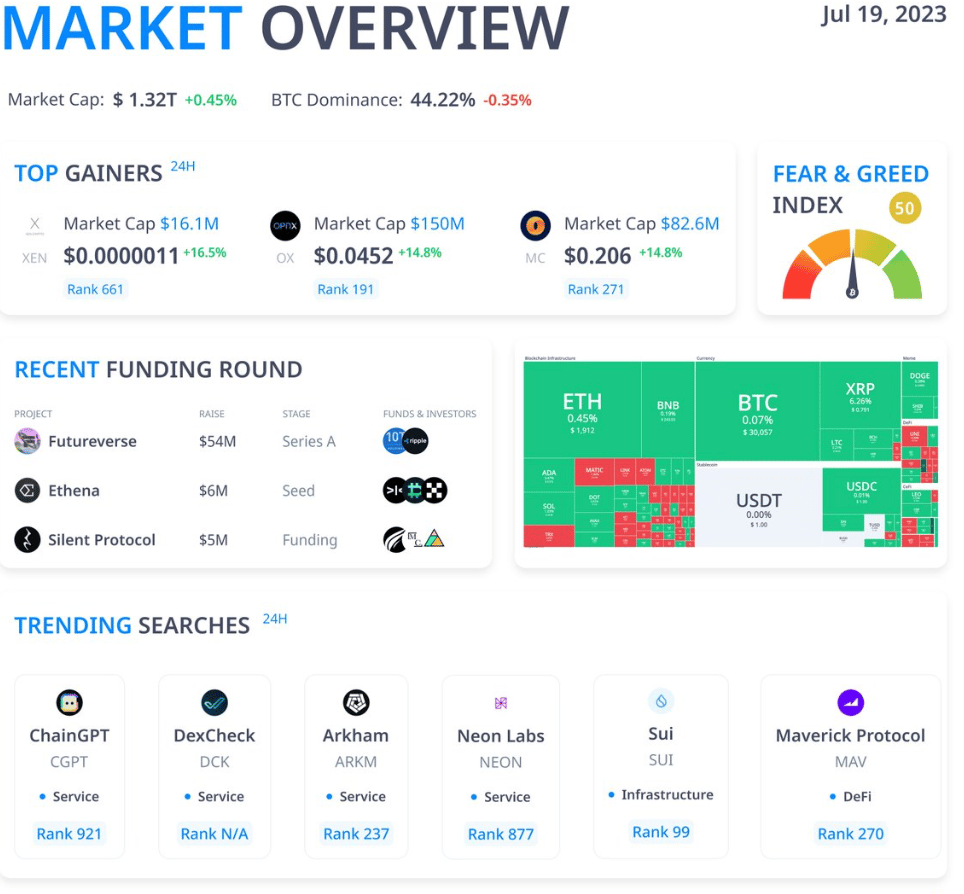The image size is (964, 894).
Task: Select the ETH tile in the heatmap
Action: click(x=582, y=409)
